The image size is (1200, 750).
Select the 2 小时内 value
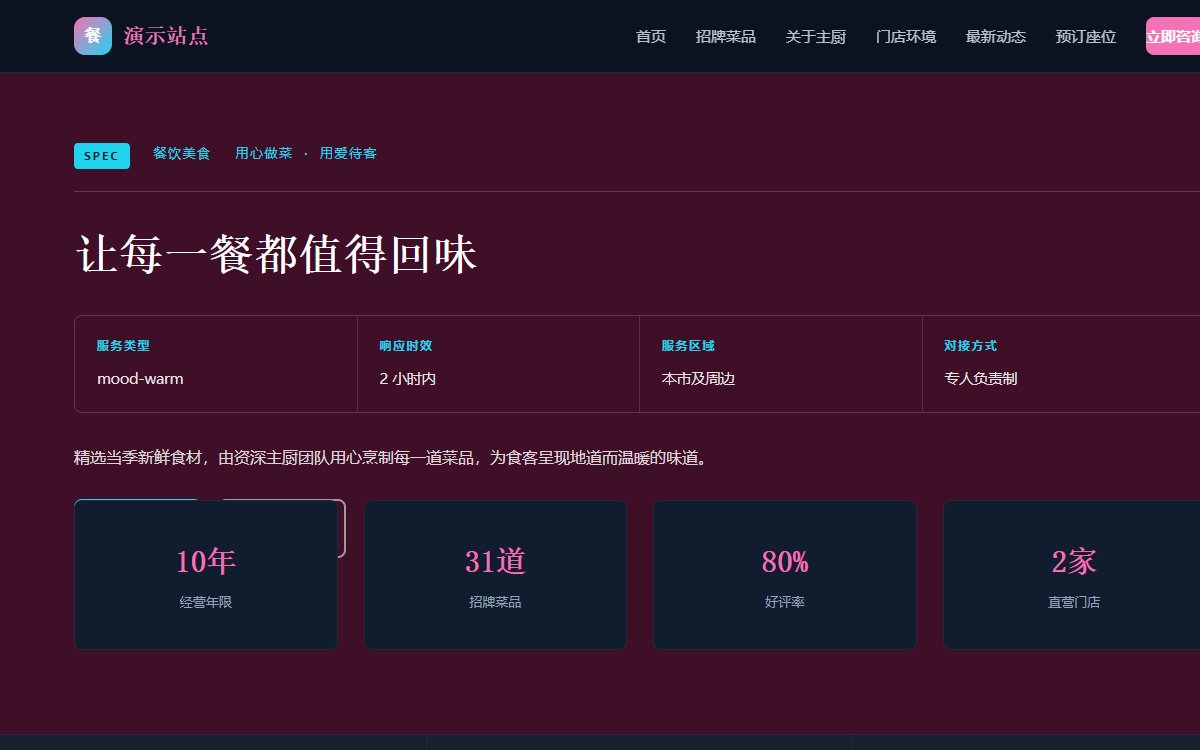click(x=408, y=379)
